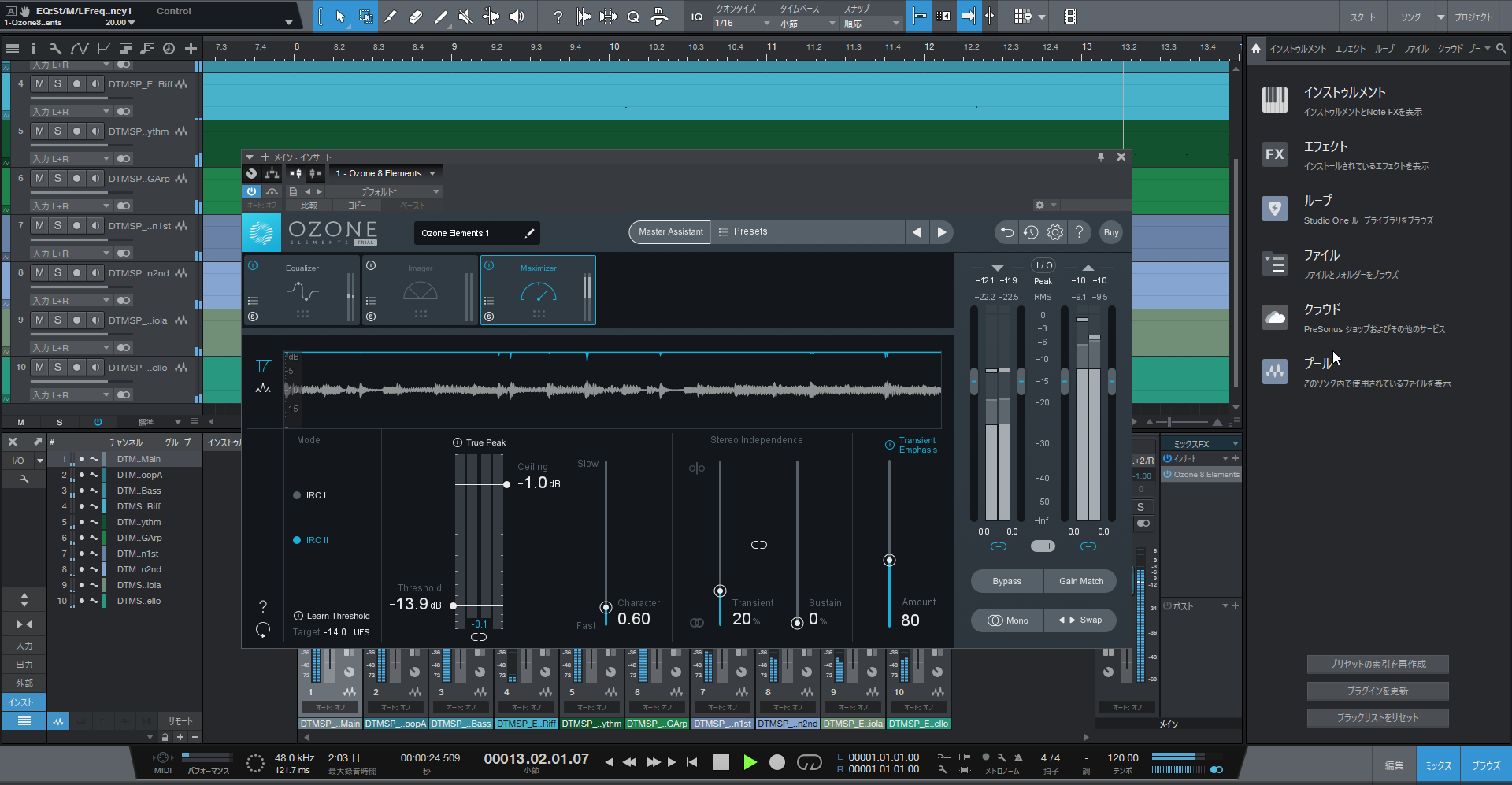This screenshot has width=1512, height=785.
Task: Open Ozone 8 Elements insert dropdown
Action: coord(386,173)
